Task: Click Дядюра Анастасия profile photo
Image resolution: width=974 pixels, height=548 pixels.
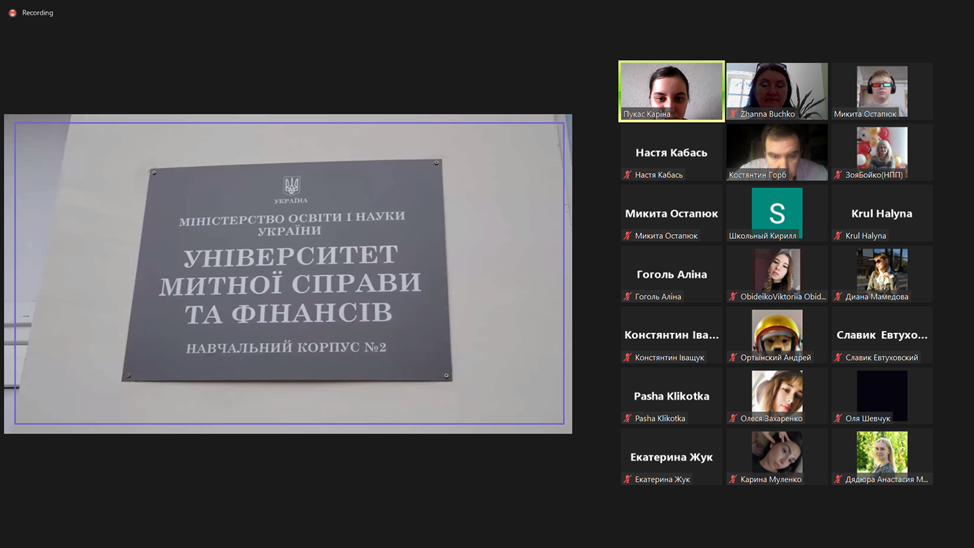Action: (x=882, y=456)
